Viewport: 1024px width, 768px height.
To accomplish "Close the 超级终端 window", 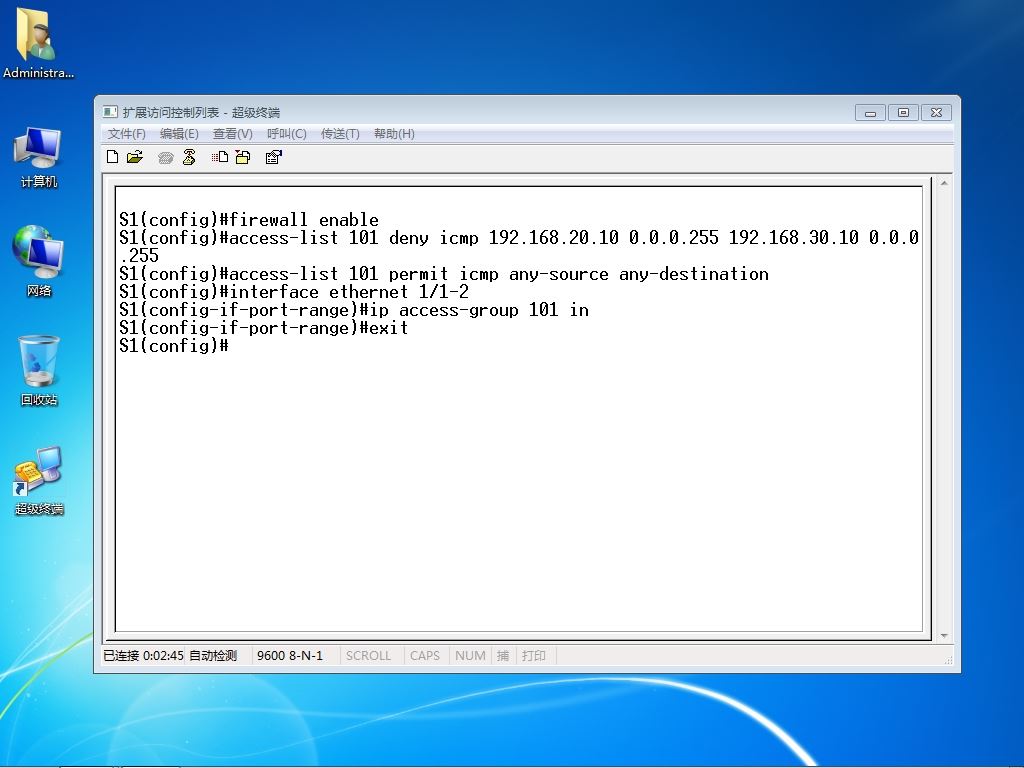I will pos(936,113).
